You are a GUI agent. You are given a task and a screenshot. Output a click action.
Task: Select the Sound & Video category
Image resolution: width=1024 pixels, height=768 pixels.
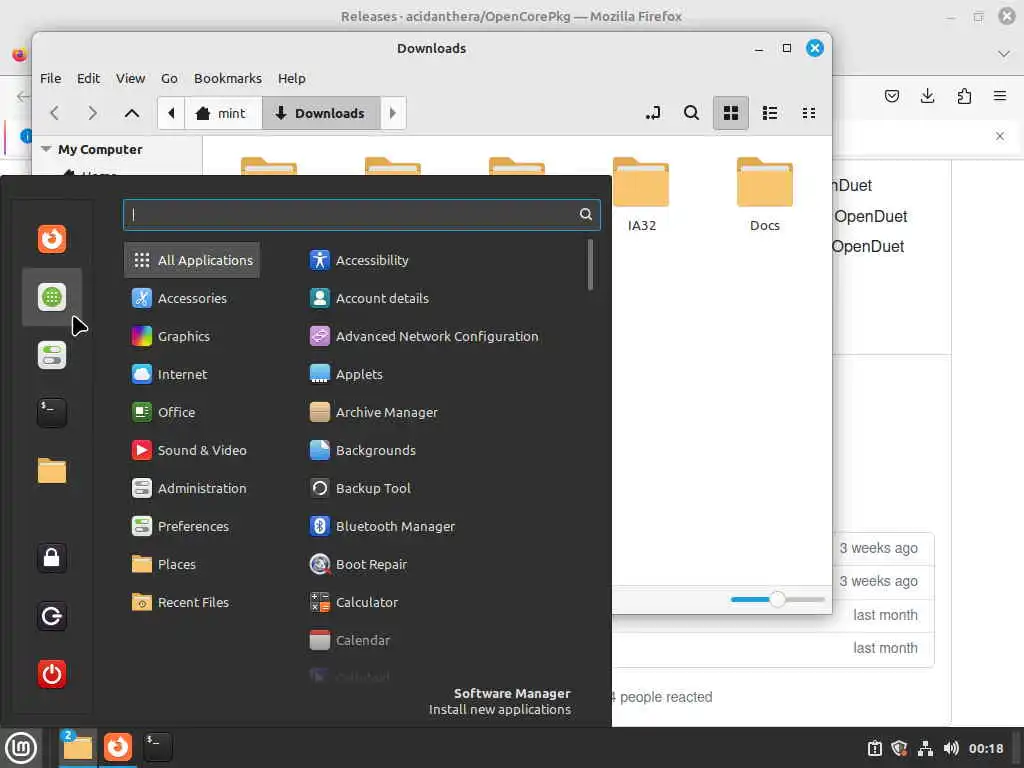click(x=189, y=450)
